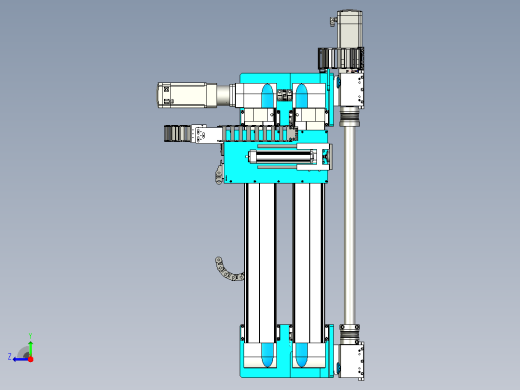Select the vertical servo motor at top right
Image resolution: width=520 pixels, height=390 pixels.
(350, 30)
